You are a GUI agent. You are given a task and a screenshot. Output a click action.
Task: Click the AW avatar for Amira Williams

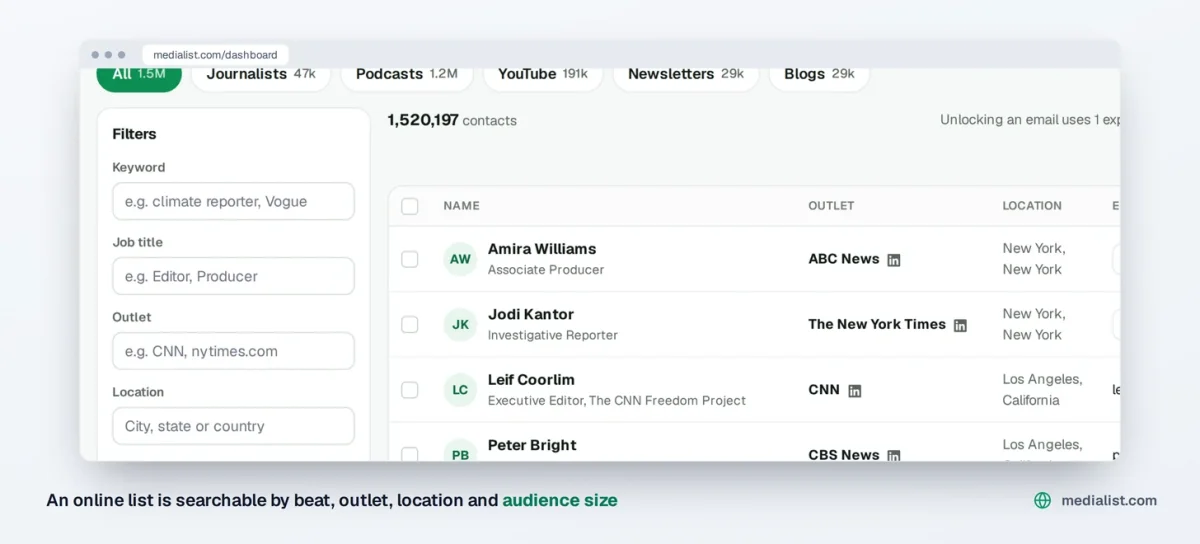(460, 259)
